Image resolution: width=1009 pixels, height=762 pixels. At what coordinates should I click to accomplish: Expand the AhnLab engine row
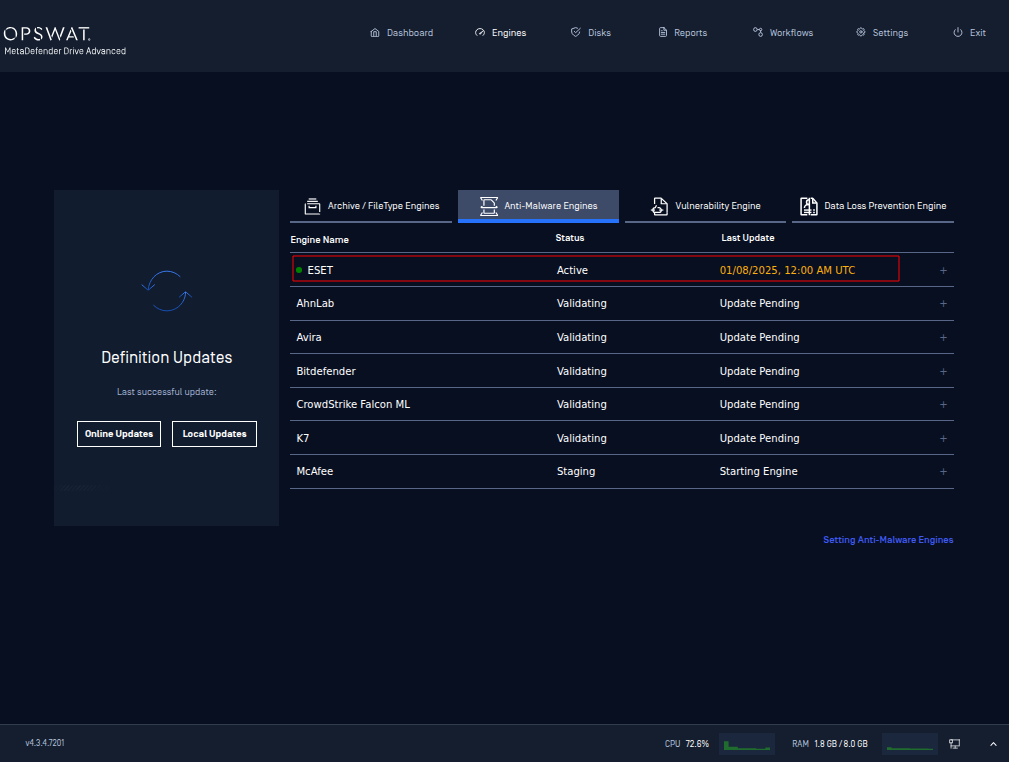coord(943,303)
